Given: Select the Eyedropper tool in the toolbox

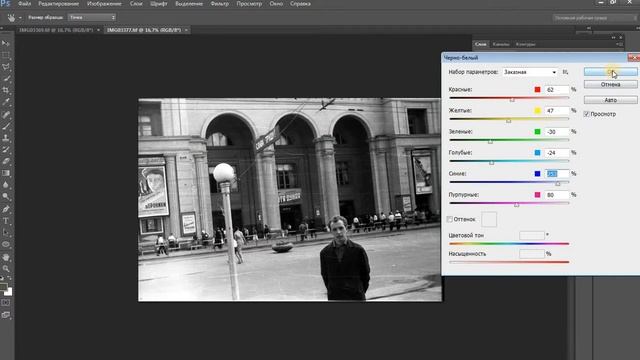Looking at the screenshot, I should (x=6, y=102).
